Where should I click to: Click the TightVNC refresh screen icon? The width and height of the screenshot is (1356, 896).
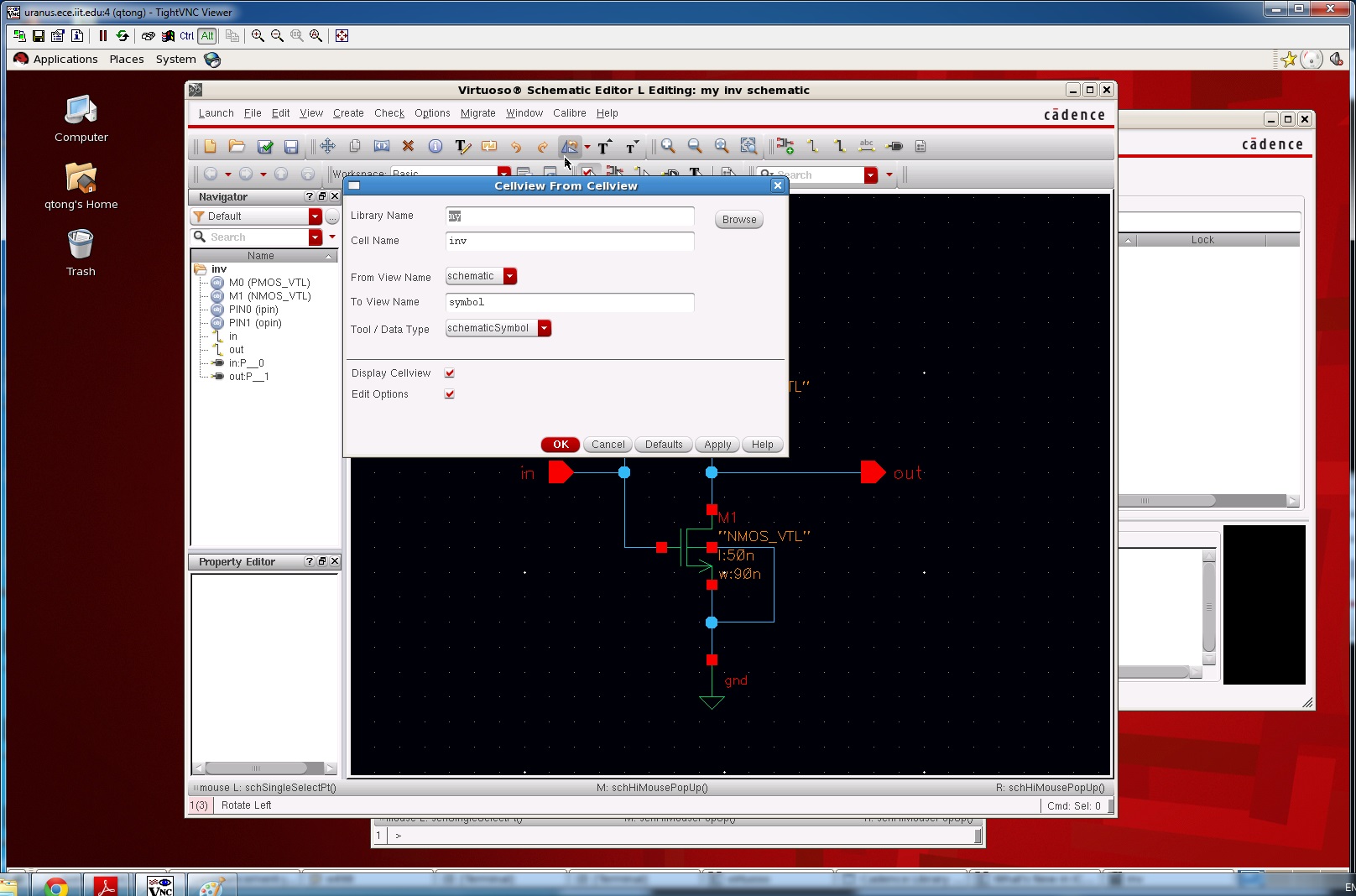point(123,36)
